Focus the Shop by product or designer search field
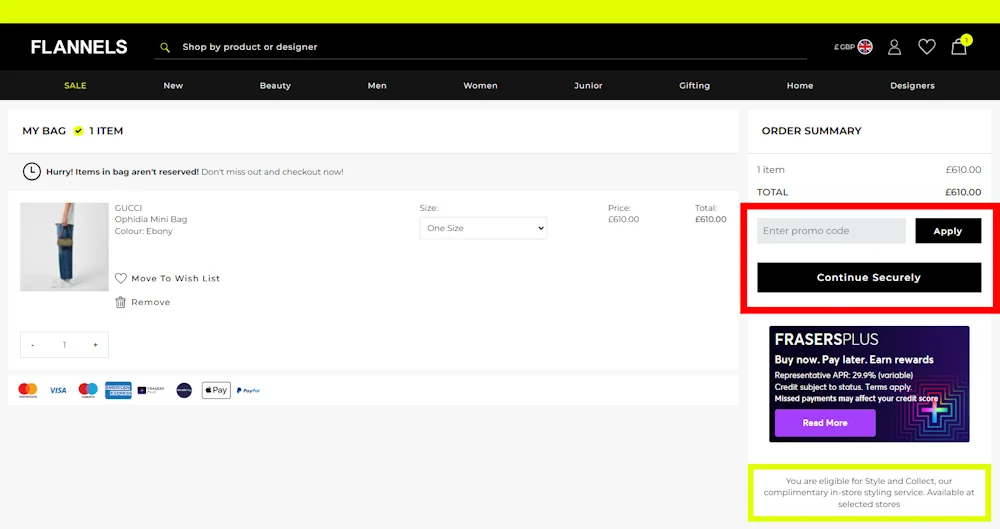This screenshot has width=1000, height=529. 480,47
